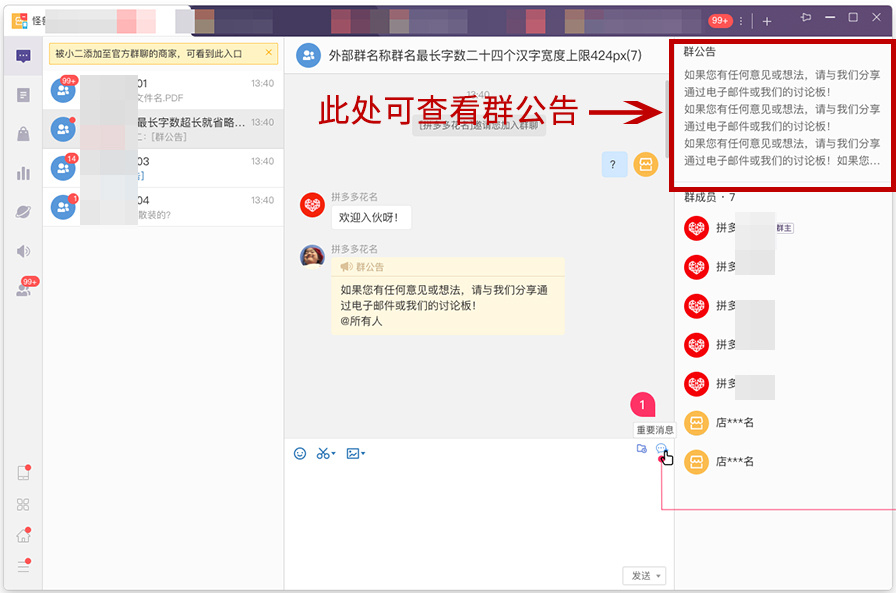896x593 pixels.
Task: Click the blue question mark bubble
Action: (x=614, y=165)
